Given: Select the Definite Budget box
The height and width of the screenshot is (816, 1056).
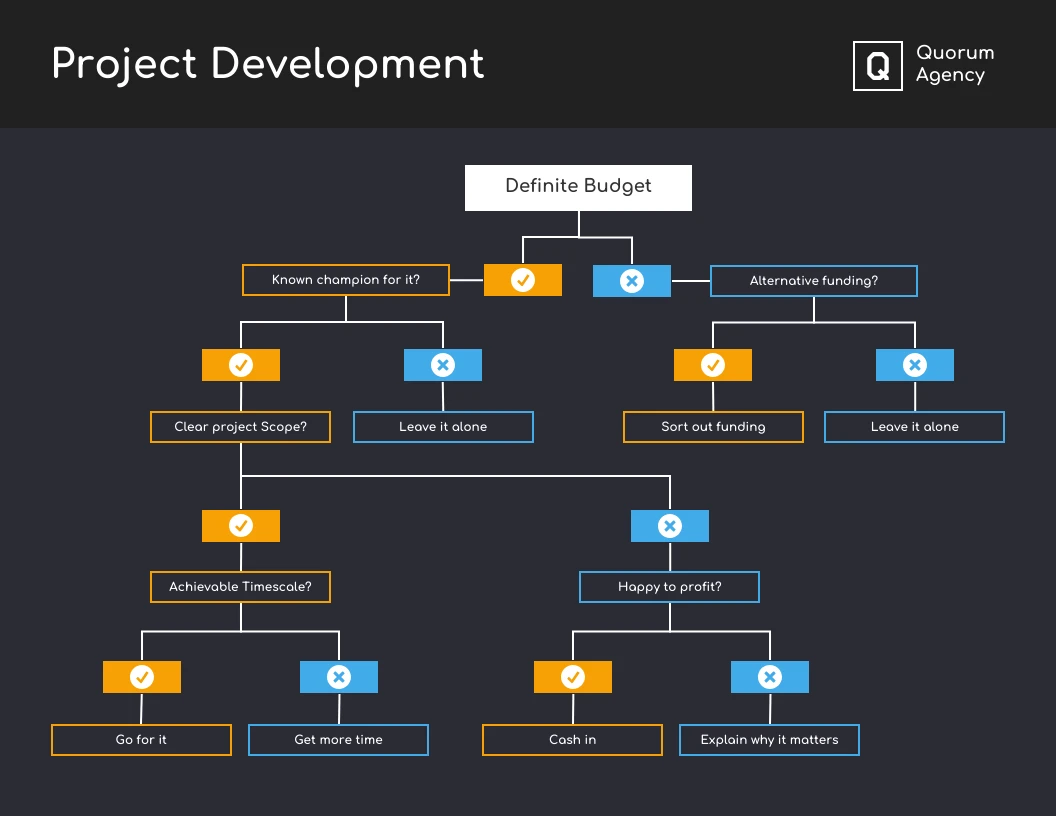Looking at the screenshot, I should coord(578,187).
